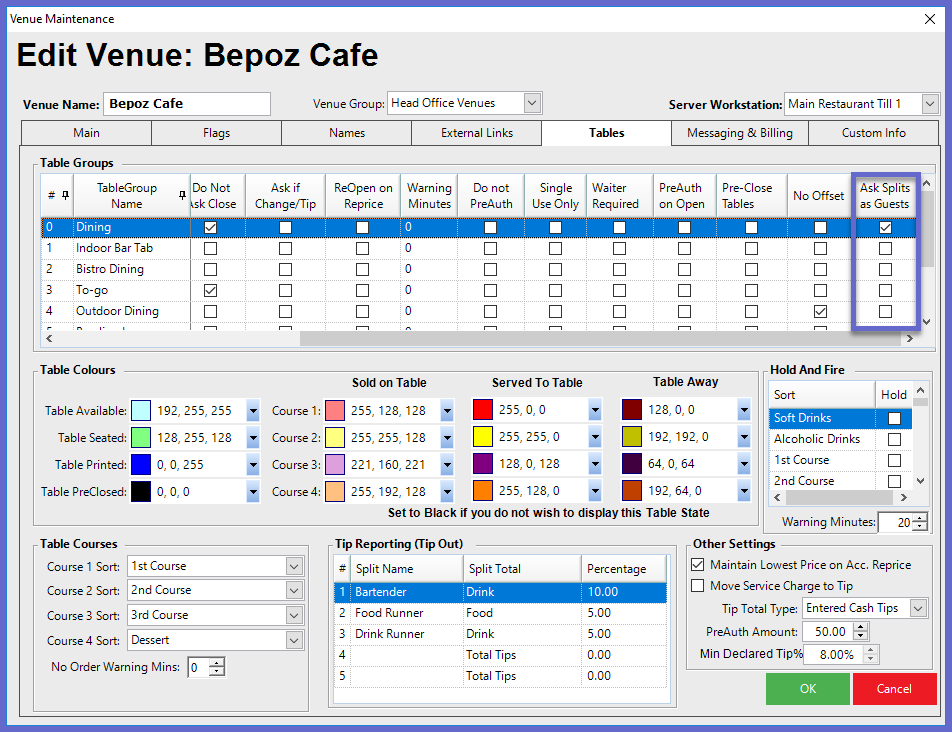This screenshot has width=952, height=732.
Task: Check Pre-Close Tables for Outdoor Dining
Action: (751, 311)
